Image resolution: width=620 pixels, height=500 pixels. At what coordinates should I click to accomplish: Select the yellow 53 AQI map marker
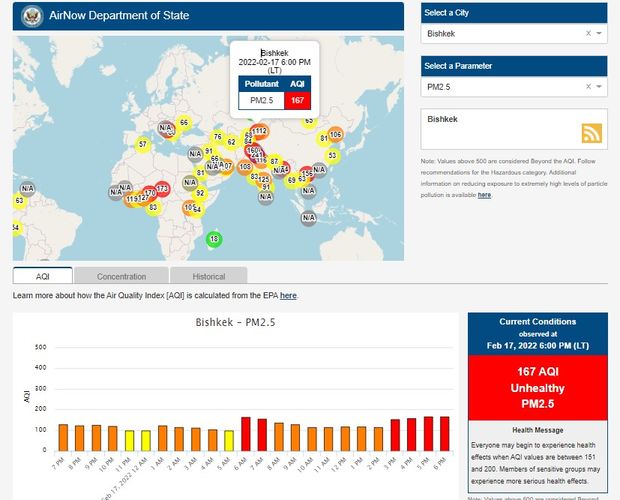point(331,155)
